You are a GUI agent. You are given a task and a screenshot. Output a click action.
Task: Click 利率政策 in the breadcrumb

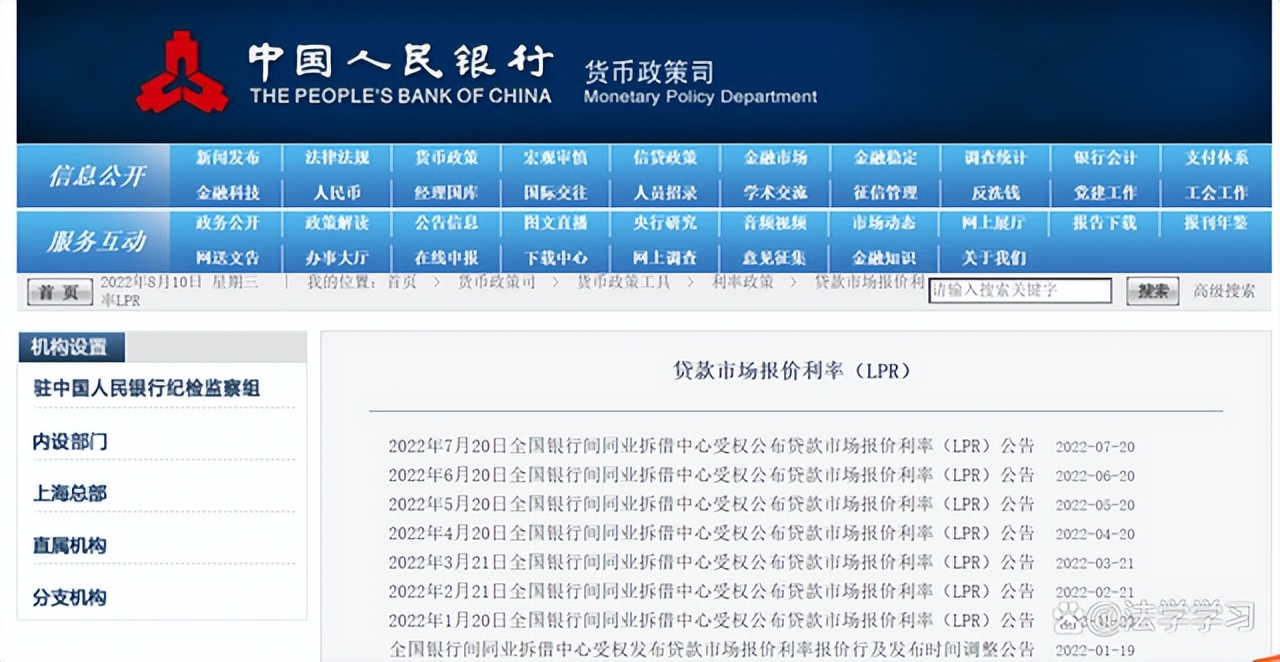click(x=740, y=283)
